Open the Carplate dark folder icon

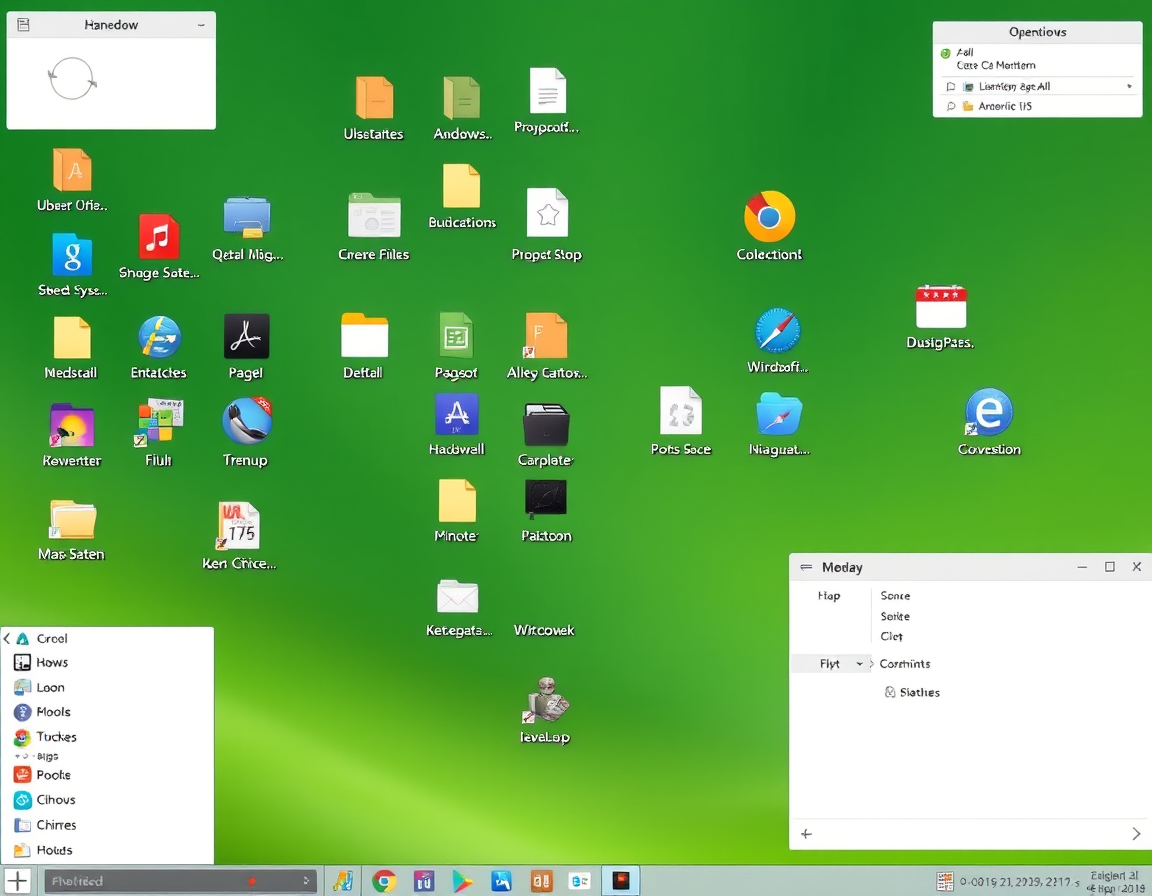(x=546, y=424)
